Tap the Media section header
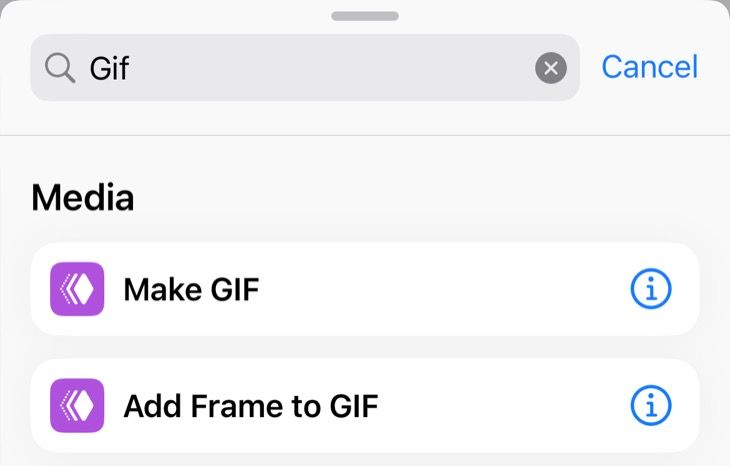Image resolution: width=730 pixels, height=466 pixels. (x=83, y=198)
